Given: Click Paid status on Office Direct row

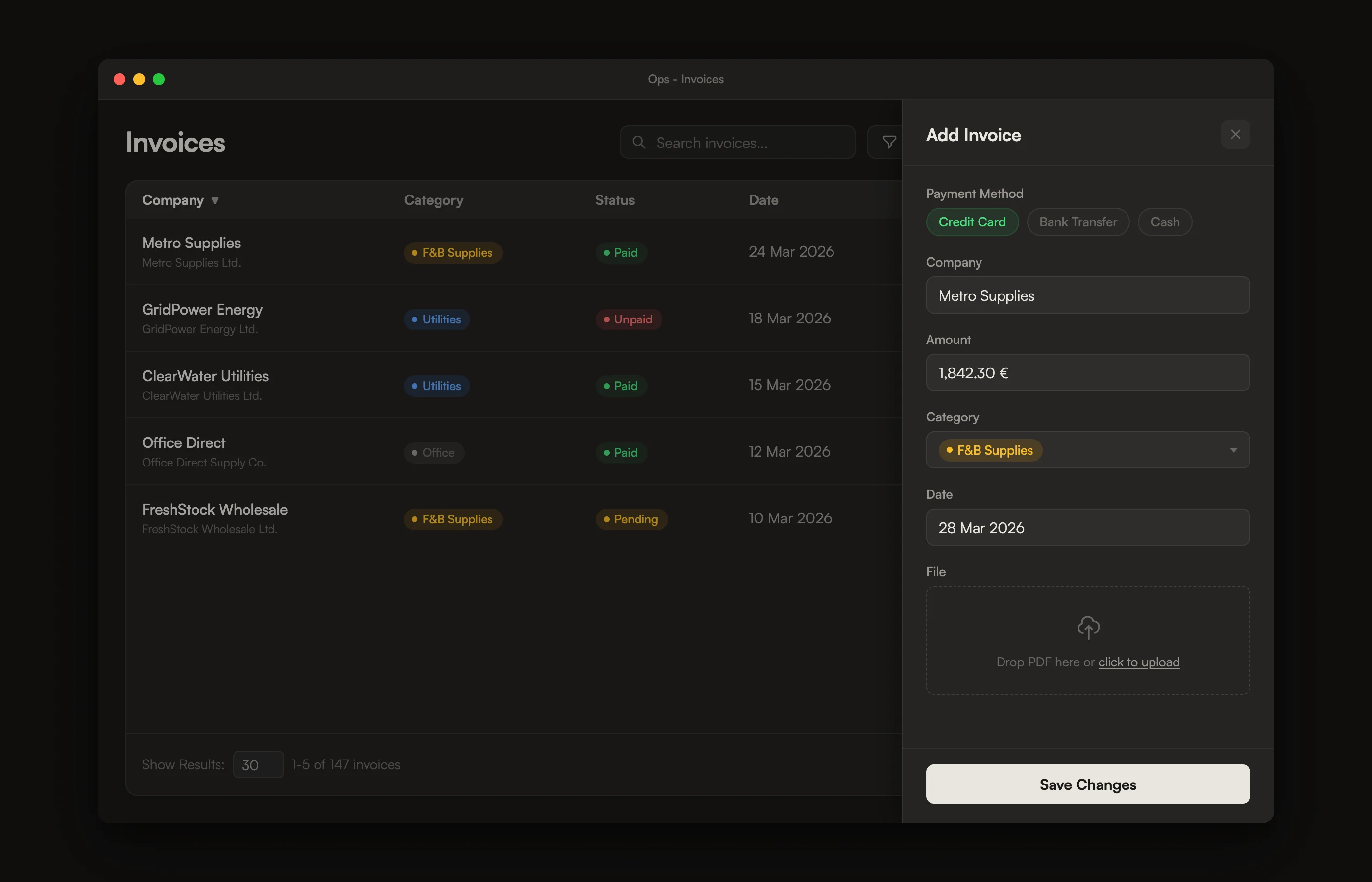Looking at the screenshot, I should click(x=621, y=452).
